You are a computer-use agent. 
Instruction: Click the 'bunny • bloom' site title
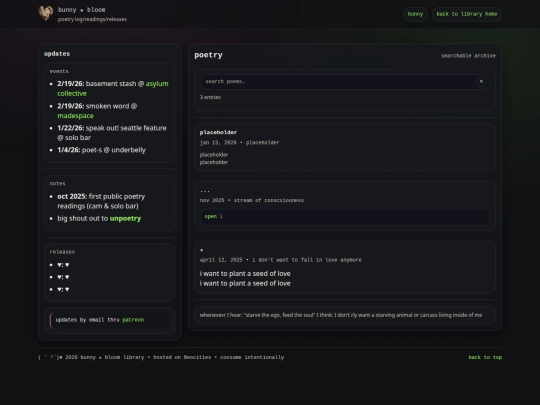point(82,10)
